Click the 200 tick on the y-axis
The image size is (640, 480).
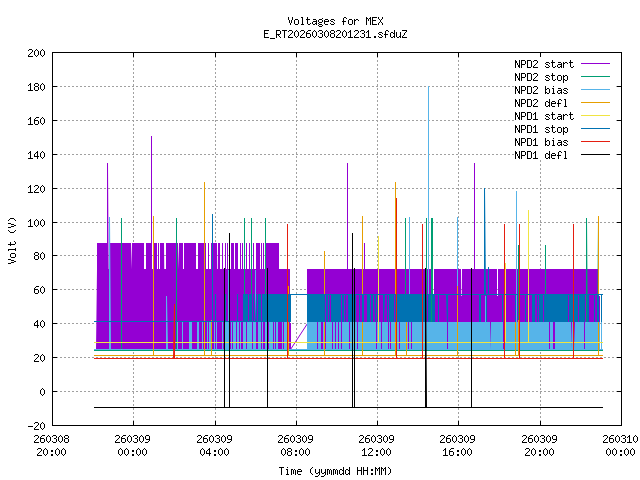pyautogui.click(x=35, y=53)
